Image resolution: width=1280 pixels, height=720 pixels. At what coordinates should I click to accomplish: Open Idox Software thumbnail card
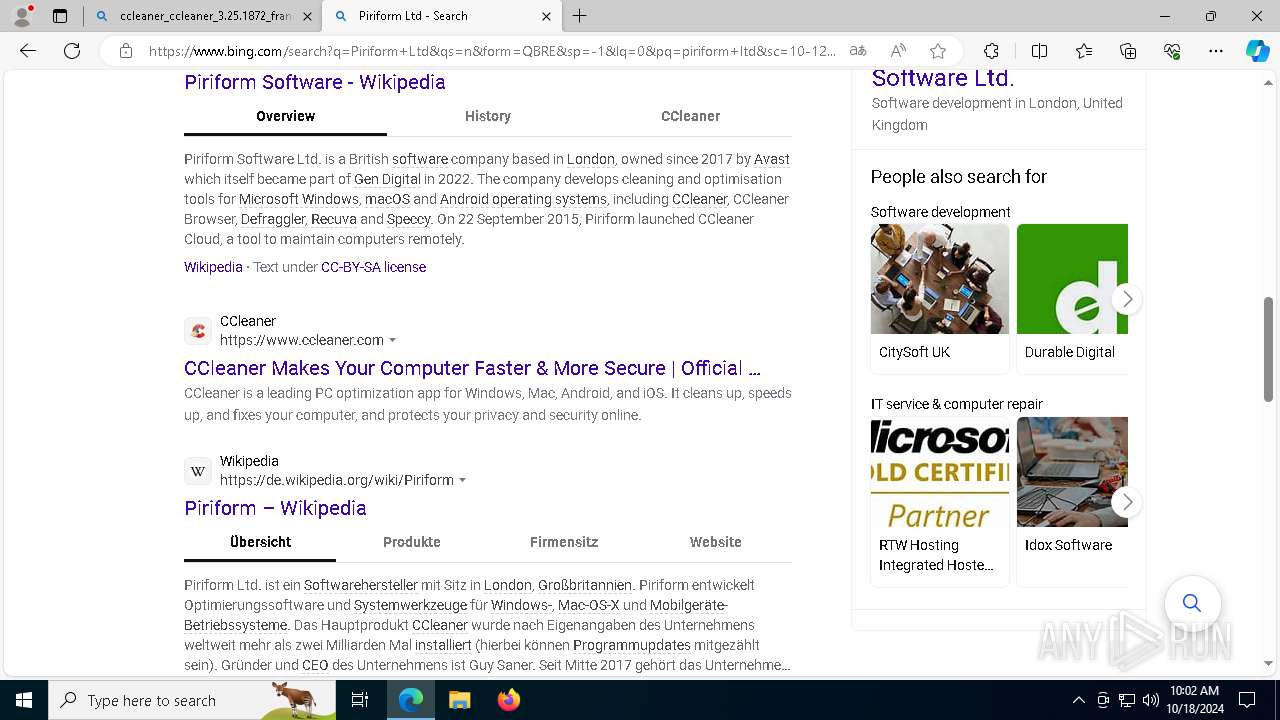[1072, 501]
